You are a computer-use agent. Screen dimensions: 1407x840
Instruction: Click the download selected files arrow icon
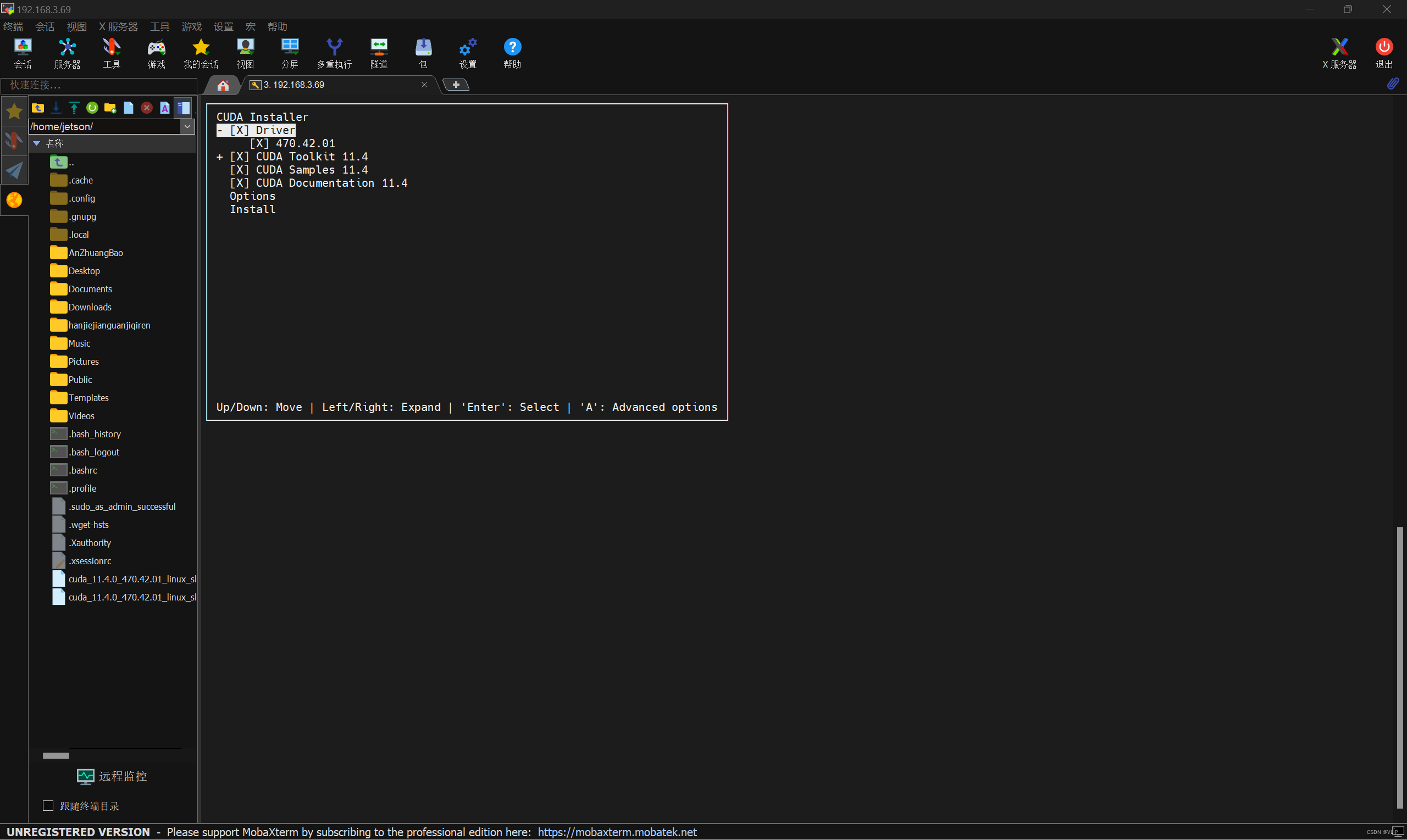[x=56, y=108]
